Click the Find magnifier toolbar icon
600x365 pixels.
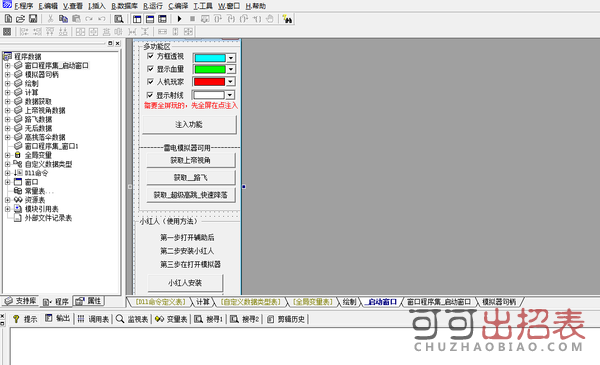[119, 19]
